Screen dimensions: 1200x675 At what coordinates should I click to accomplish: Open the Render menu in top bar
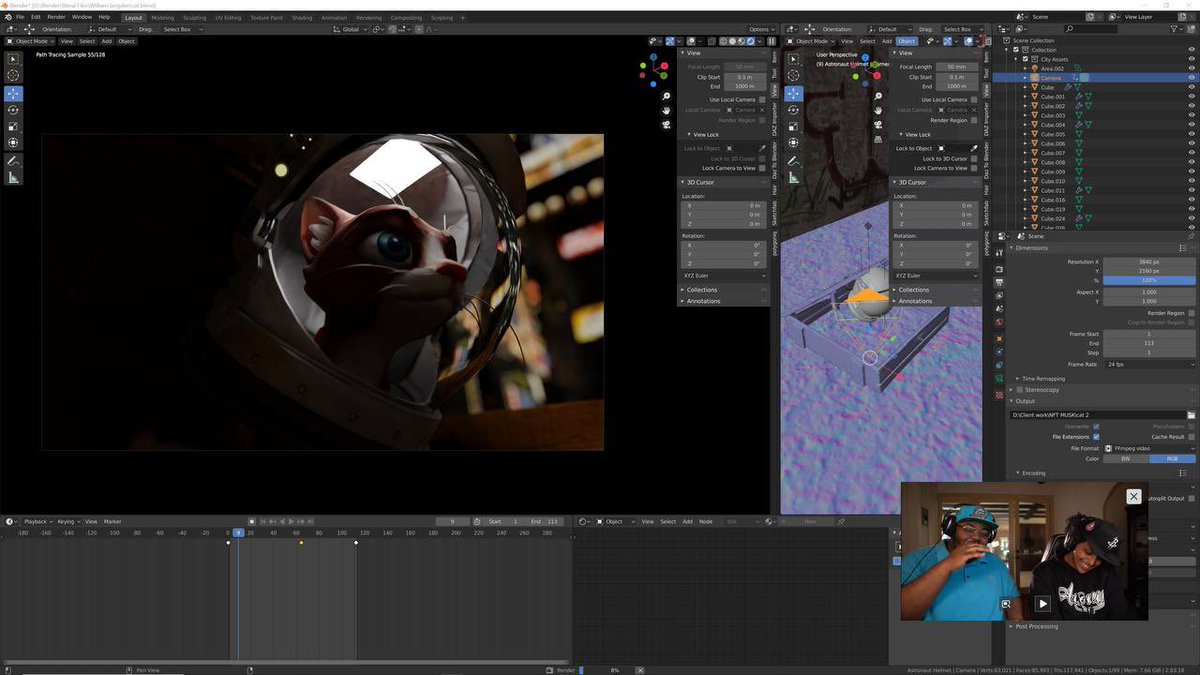pyautogui.click(x=56, y=17)
